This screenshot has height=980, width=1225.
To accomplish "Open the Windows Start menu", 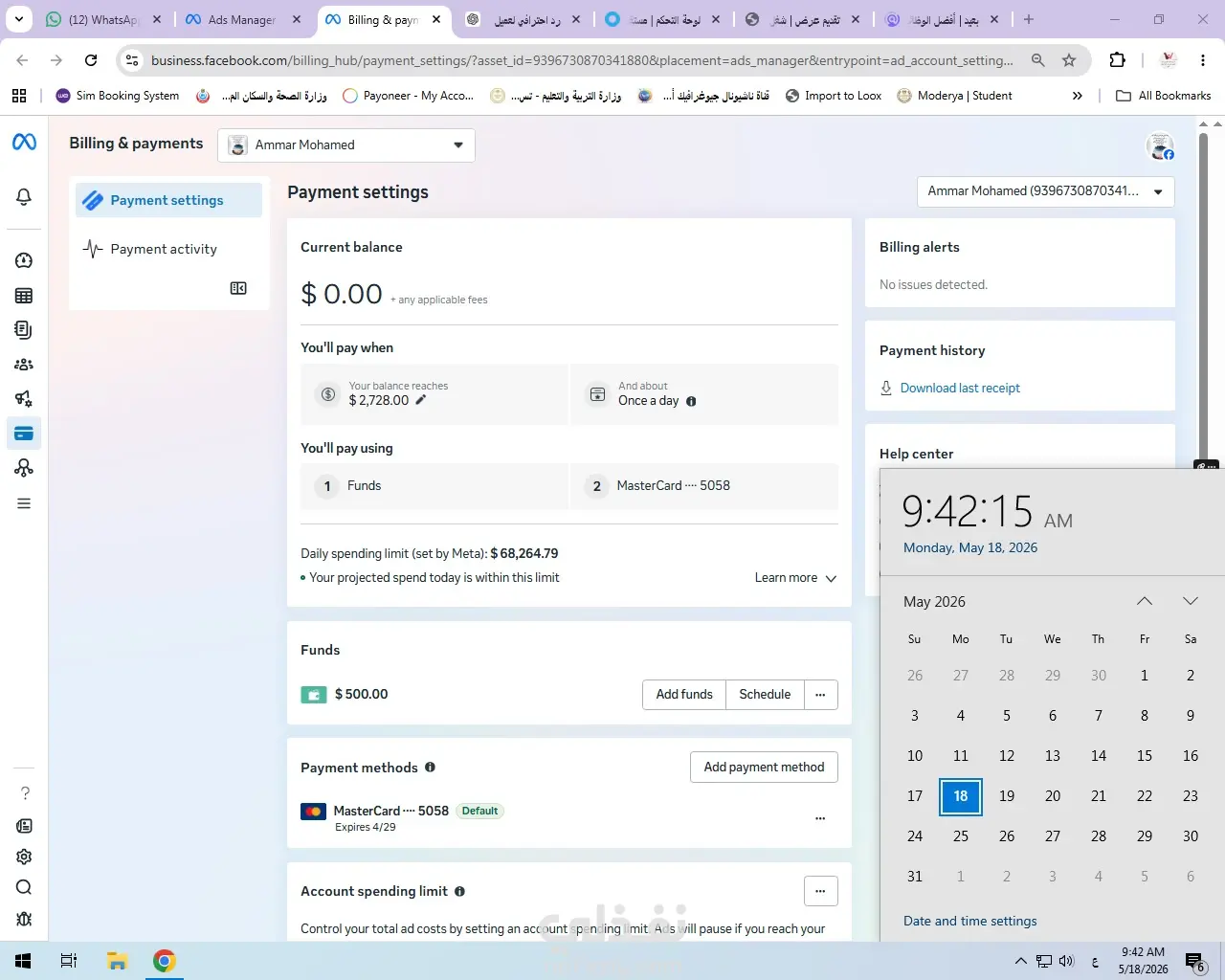I will [x=23, y=961].
